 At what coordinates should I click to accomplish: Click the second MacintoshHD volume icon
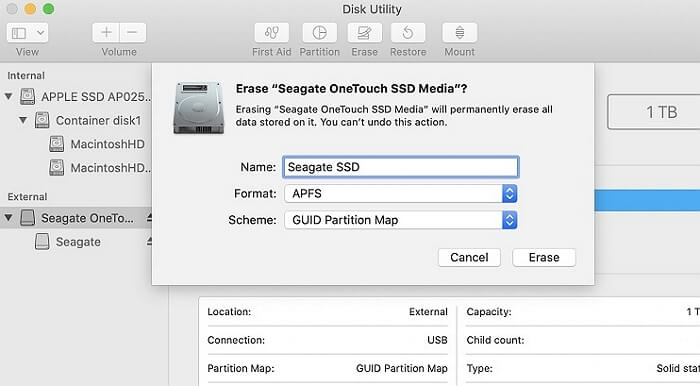[57, 168]
